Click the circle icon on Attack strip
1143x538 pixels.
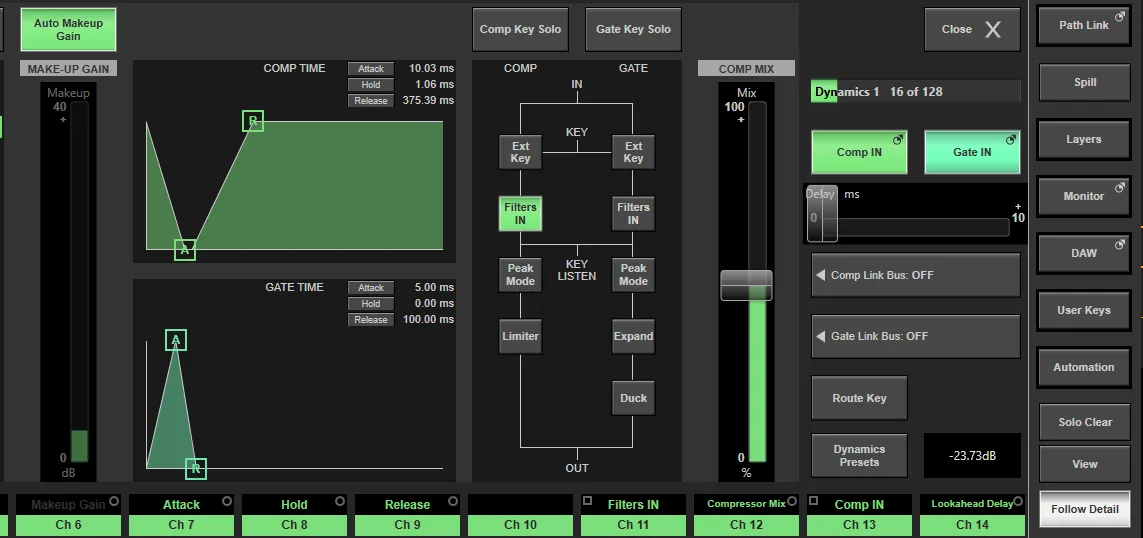pos(227,502)
